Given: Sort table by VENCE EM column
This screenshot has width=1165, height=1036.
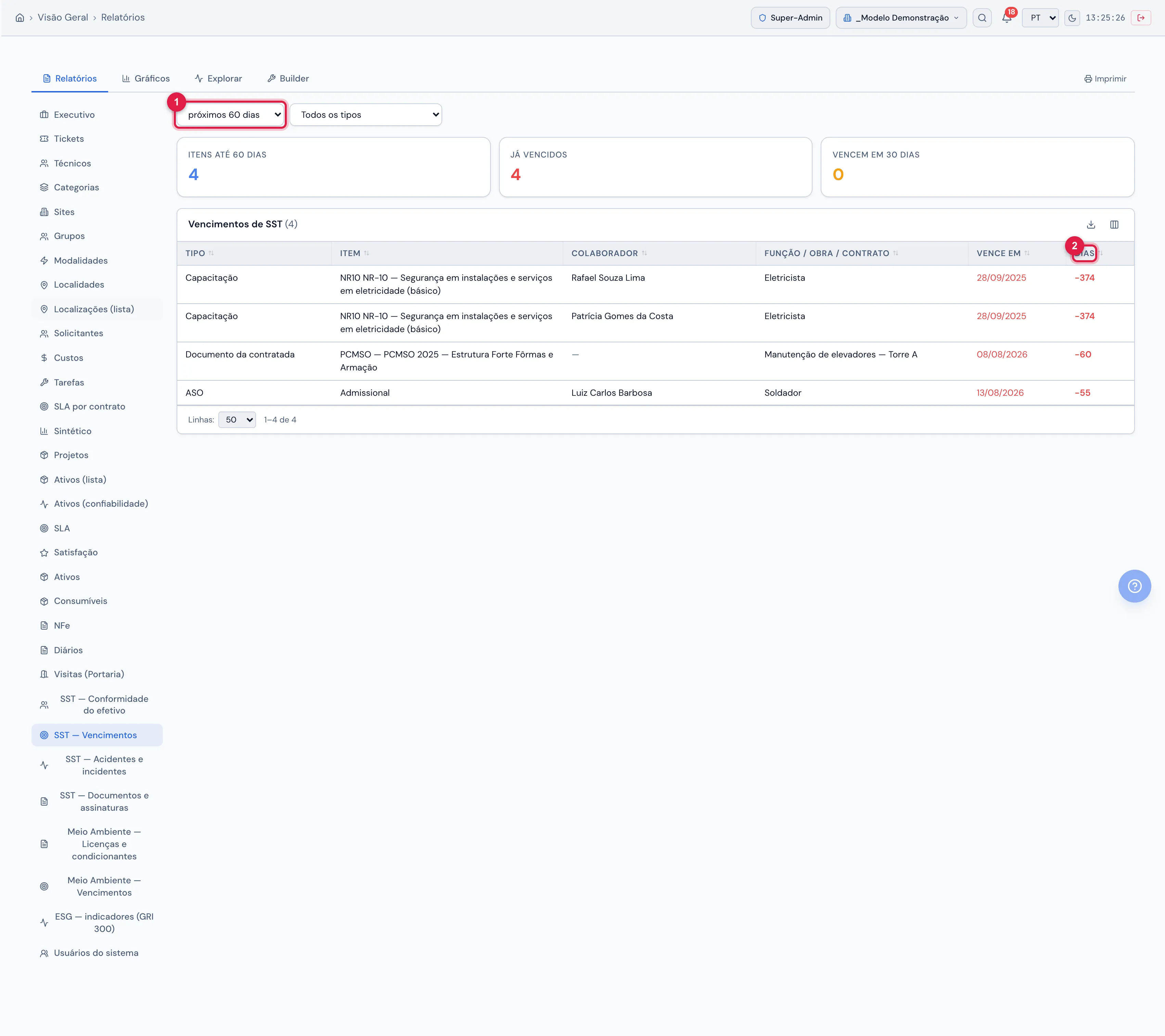Looking at the screenshot, I should [x=1003, y=253].
